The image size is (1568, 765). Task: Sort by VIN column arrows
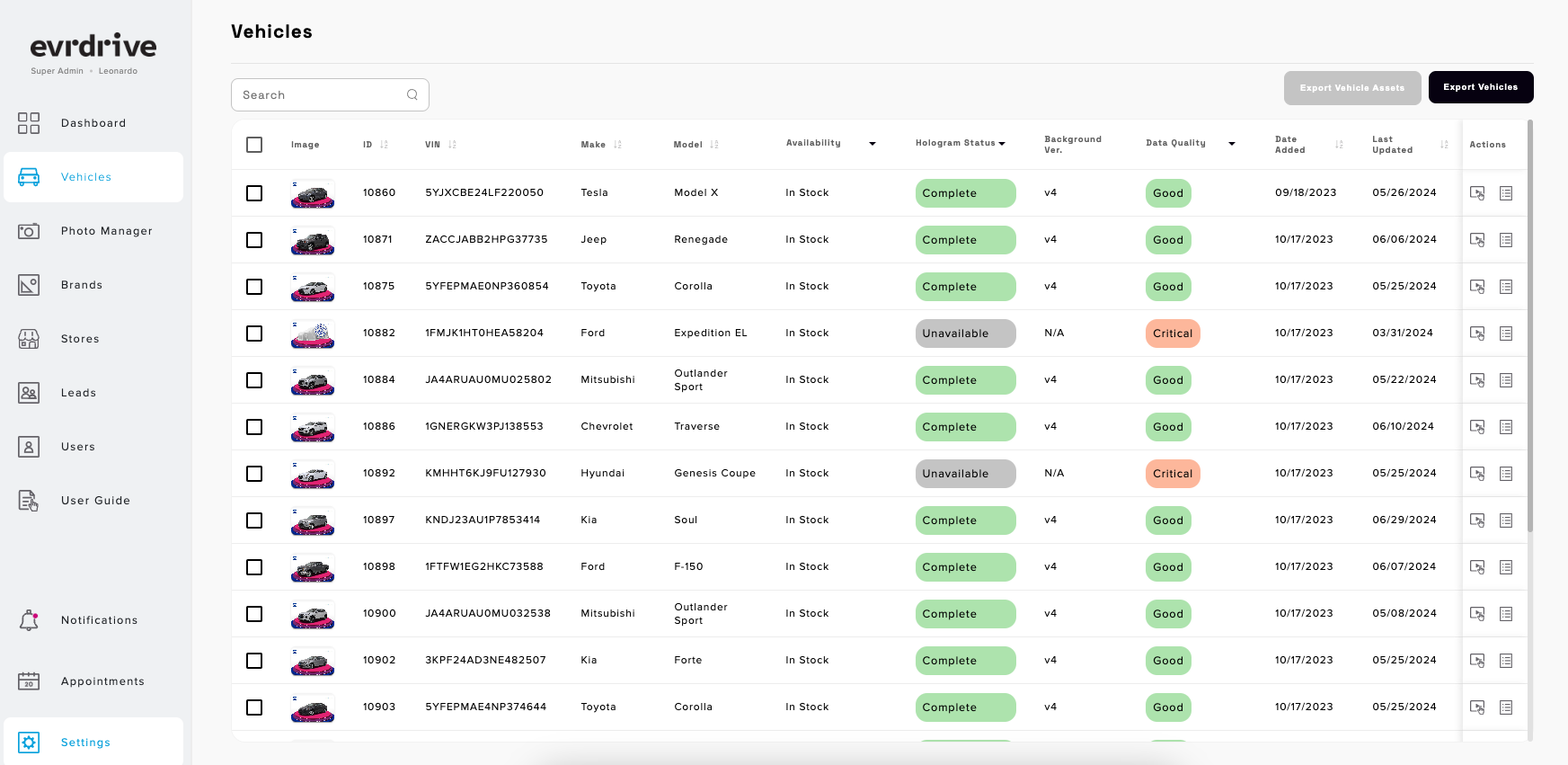tap(453, 145)
